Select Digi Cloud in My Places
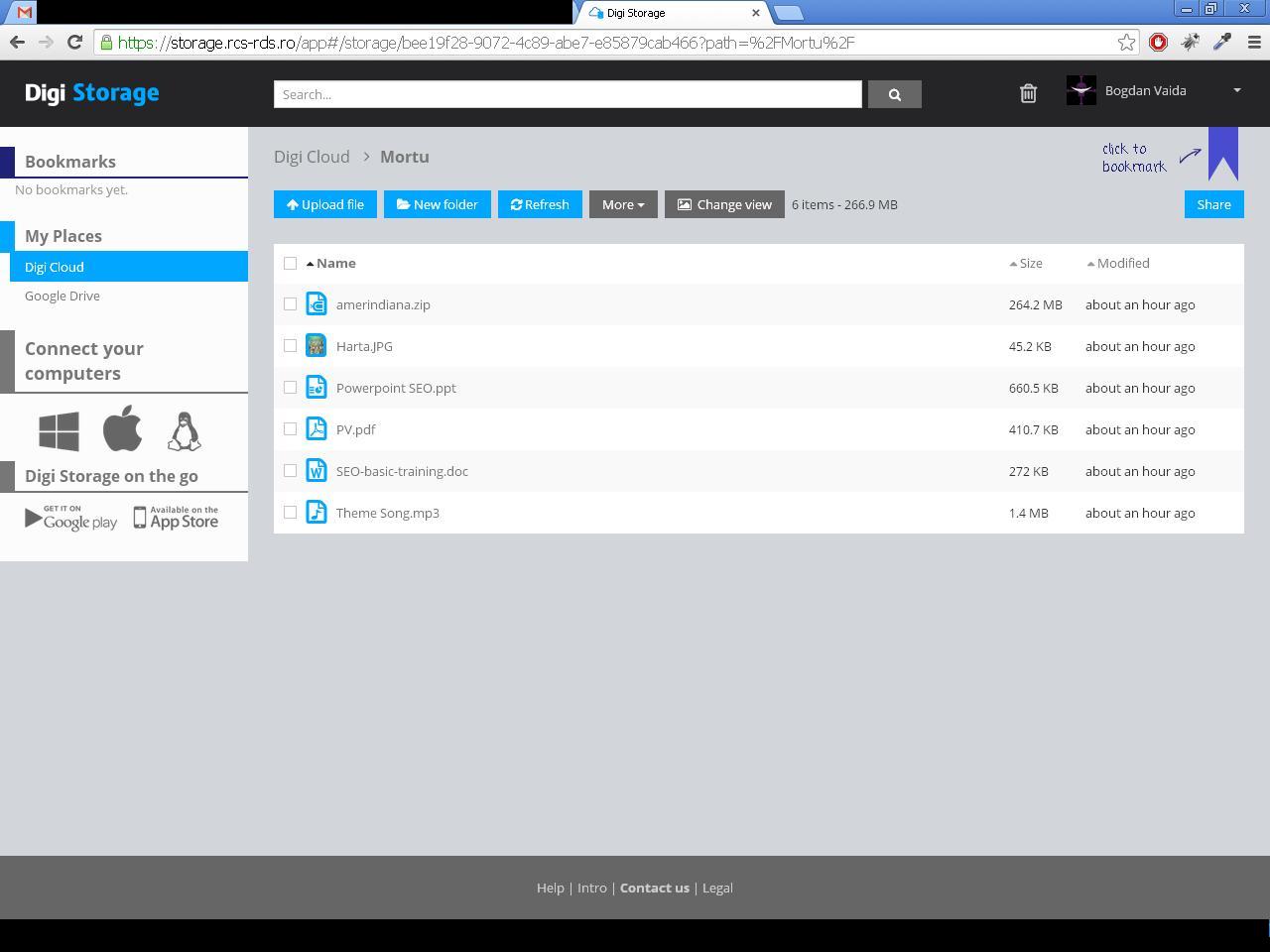 click(129, 267)
